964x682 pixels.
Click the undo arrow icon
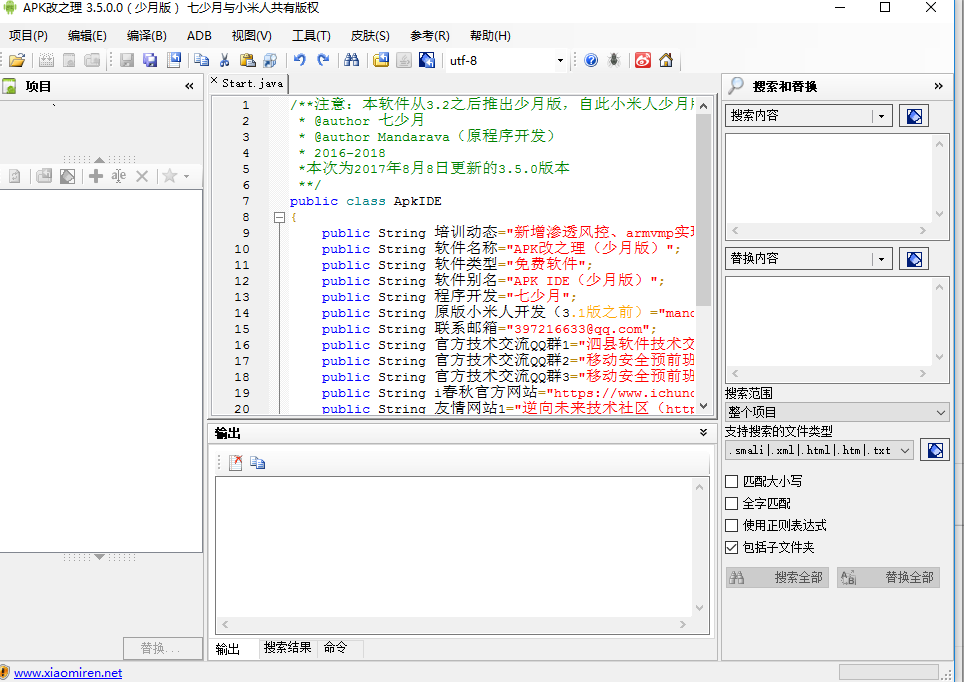click(299, 60)
